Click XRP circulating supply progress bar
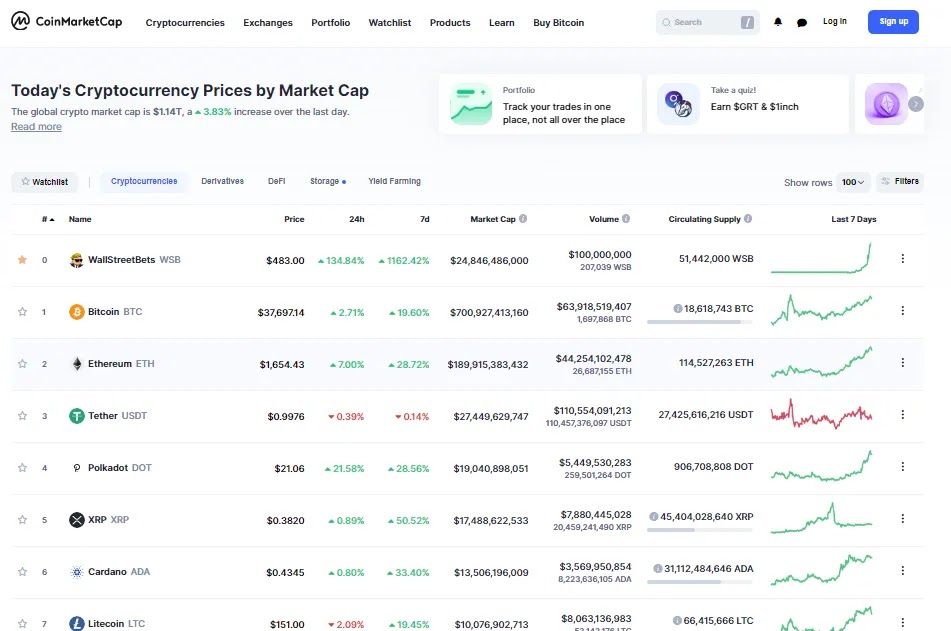 tap(700, 530)
